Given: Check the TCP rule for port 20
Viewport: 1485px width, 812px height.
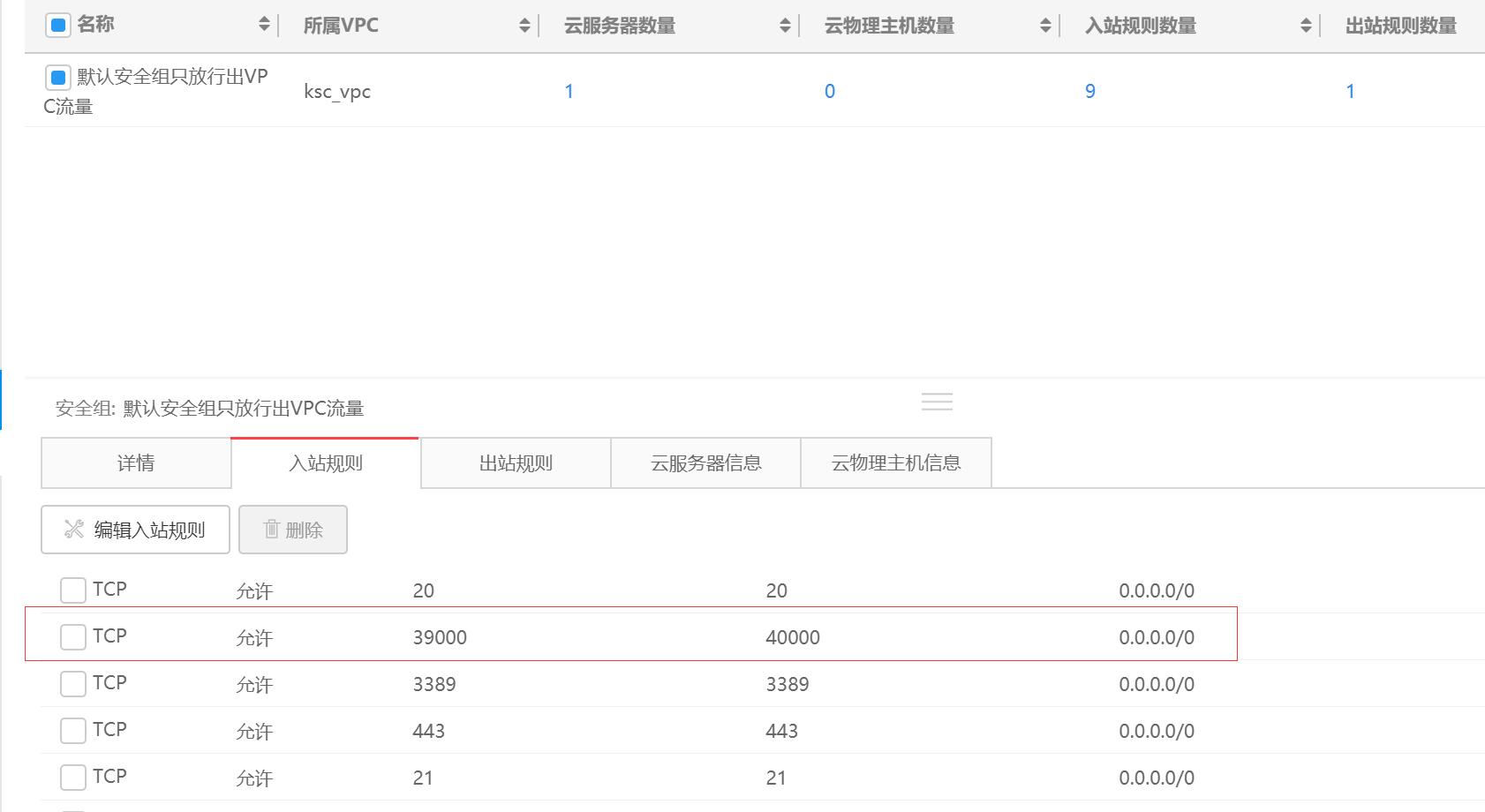Looking at the screenshot, I should [73, 590].
